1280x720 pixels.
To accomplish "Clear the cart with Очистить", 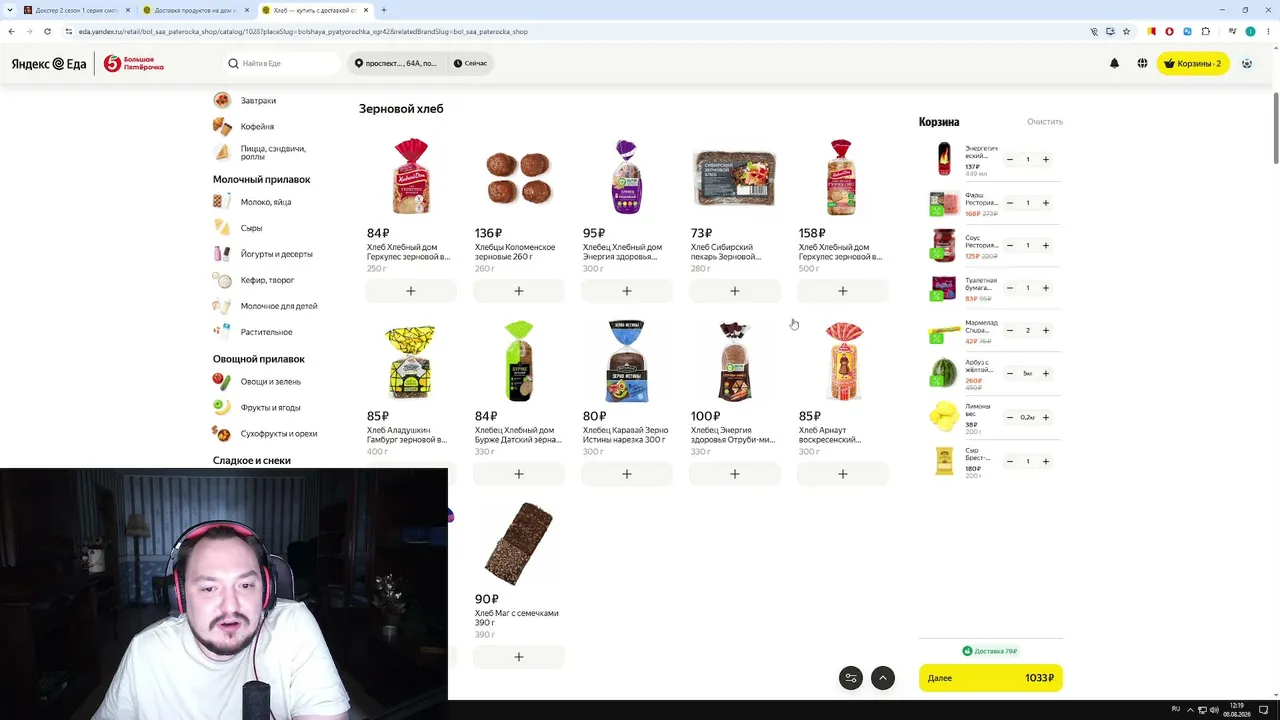I will click(x=1045, y=122).
